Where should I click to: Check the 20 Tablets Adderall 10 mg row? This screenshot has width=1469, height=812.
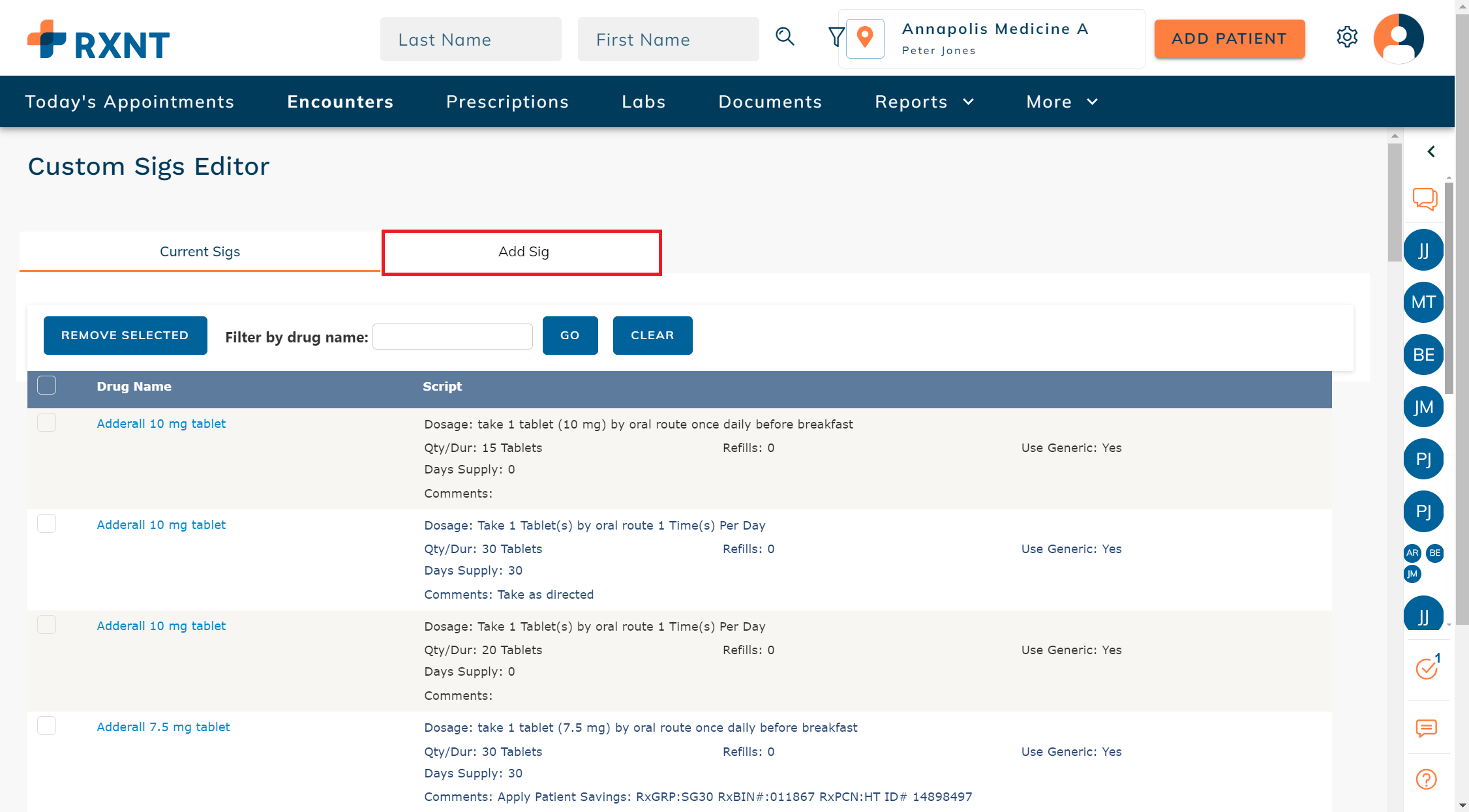coord(47,625)
